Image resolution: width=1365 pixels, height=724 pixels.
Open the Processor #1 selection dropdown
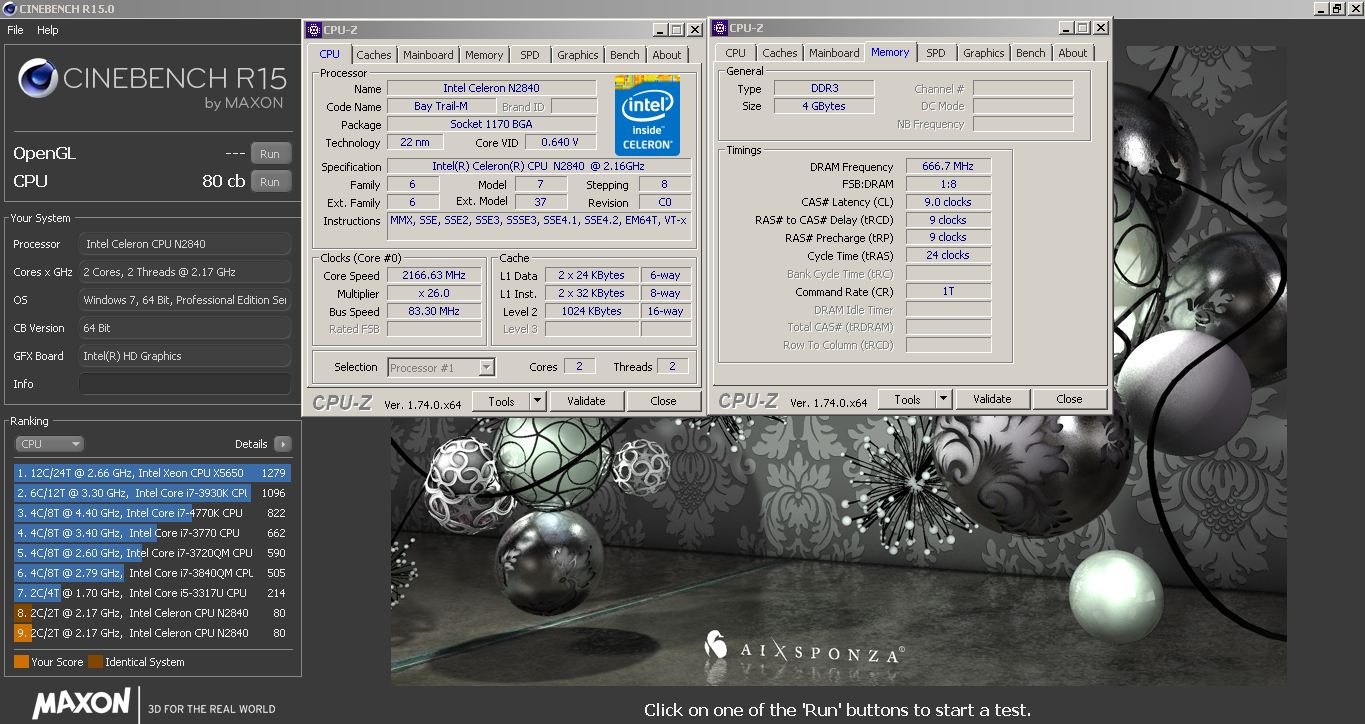(441, 368)
